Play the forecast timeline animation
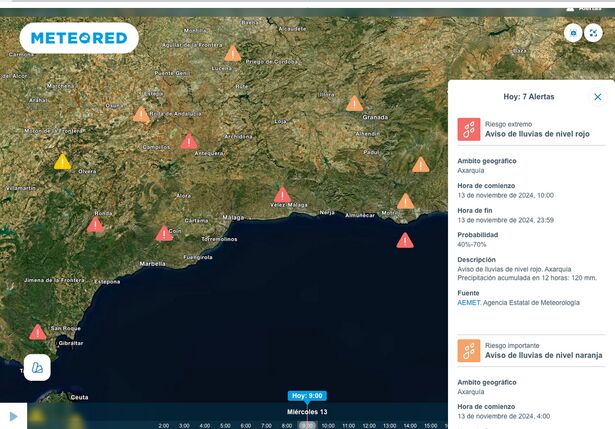 point(13,415)
